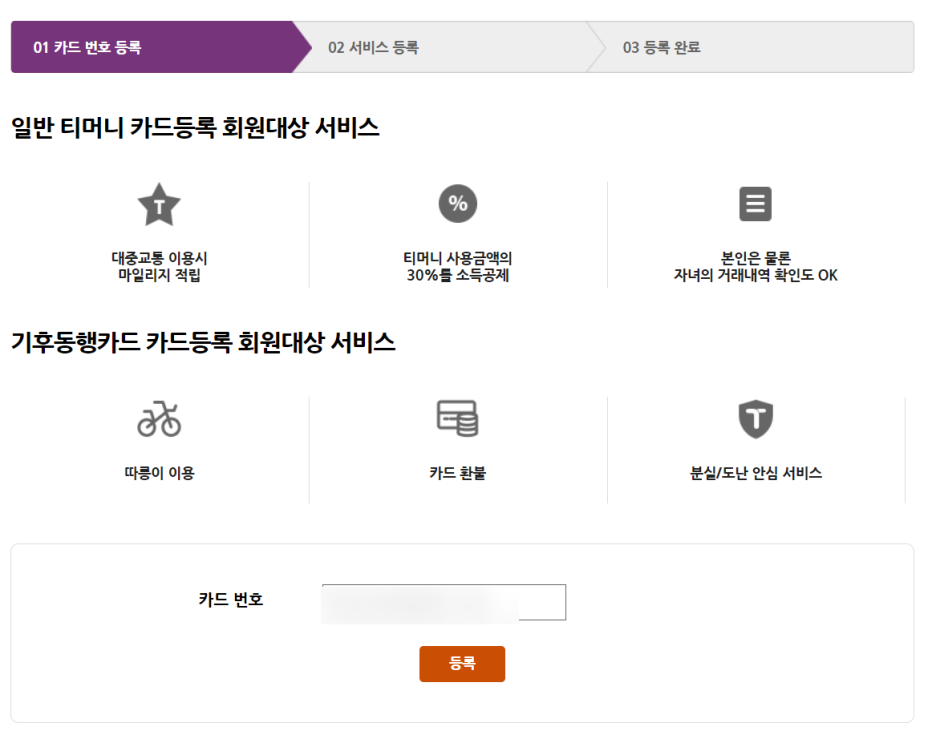Click the card refund coins icon
The height and width of the screenshot is (735, 936).
(x=457, y=418)
